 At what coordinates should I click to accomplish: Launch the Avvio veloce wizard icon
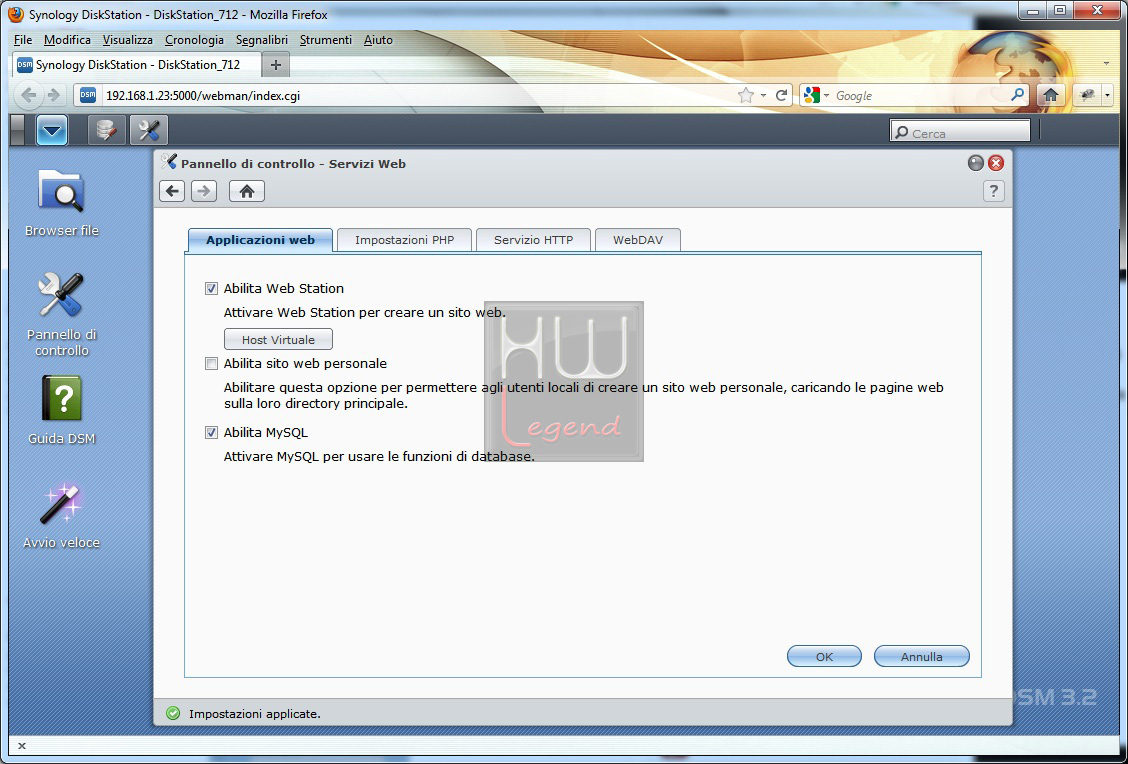click(x=61, y=515)
